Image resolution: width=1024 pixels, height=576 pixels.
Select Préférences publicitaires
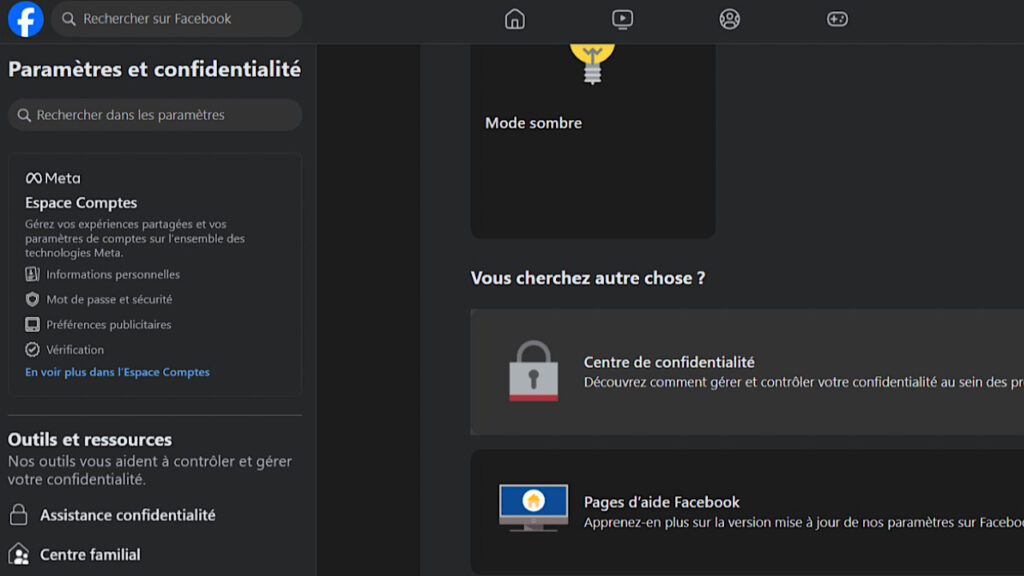point(108,324)
